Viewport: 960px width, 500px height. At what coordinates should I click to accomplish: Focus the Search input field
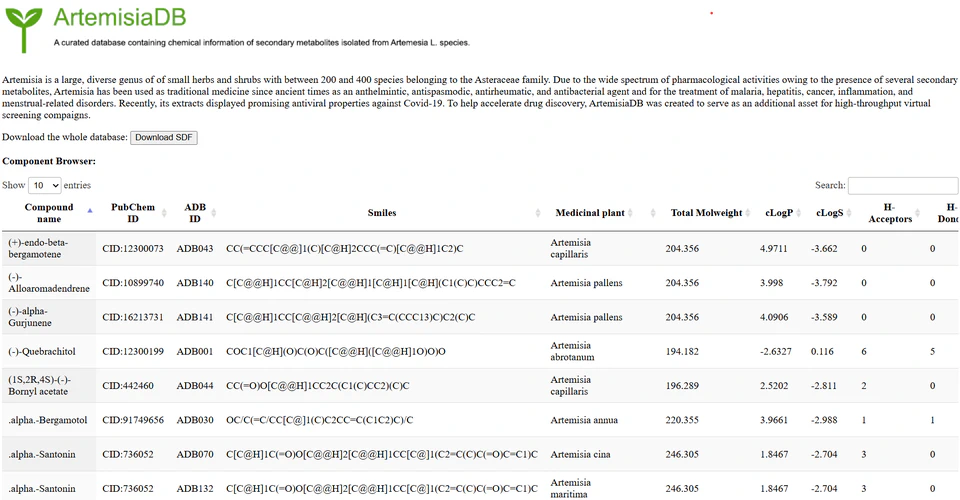pos(902,185)
